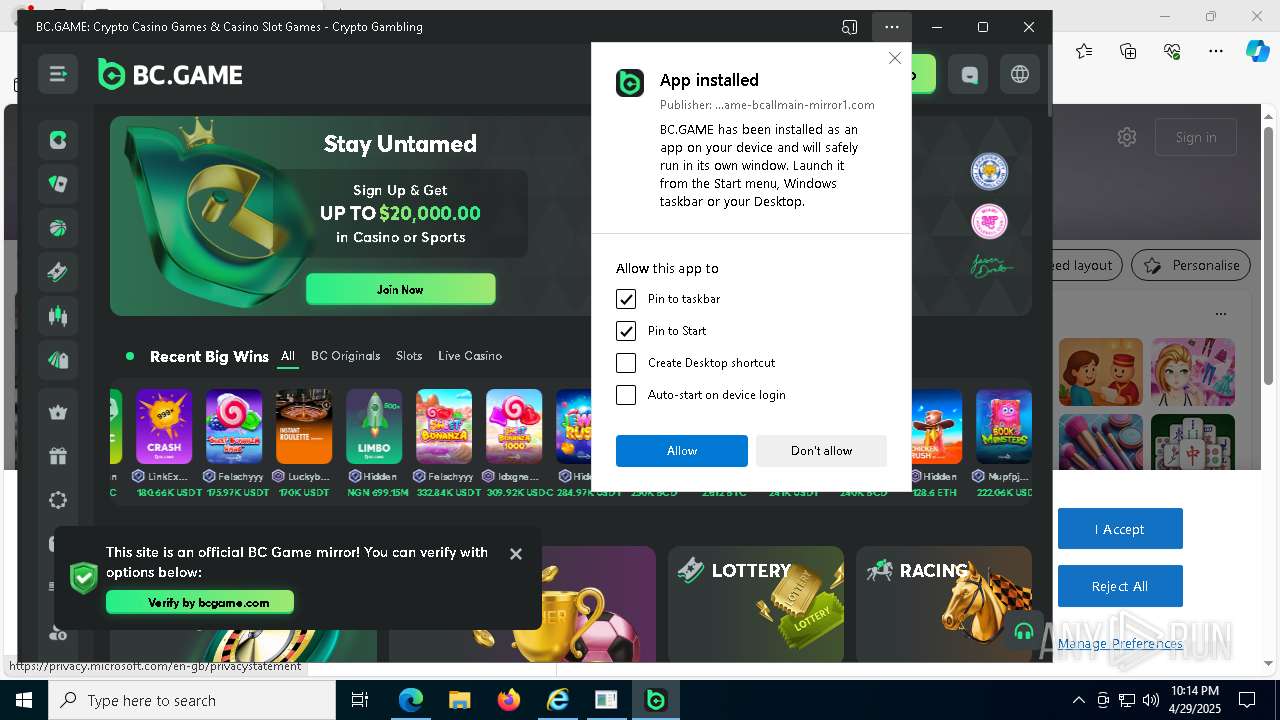
Task: Open Task View on taskbar
Action: click(360, 700)
